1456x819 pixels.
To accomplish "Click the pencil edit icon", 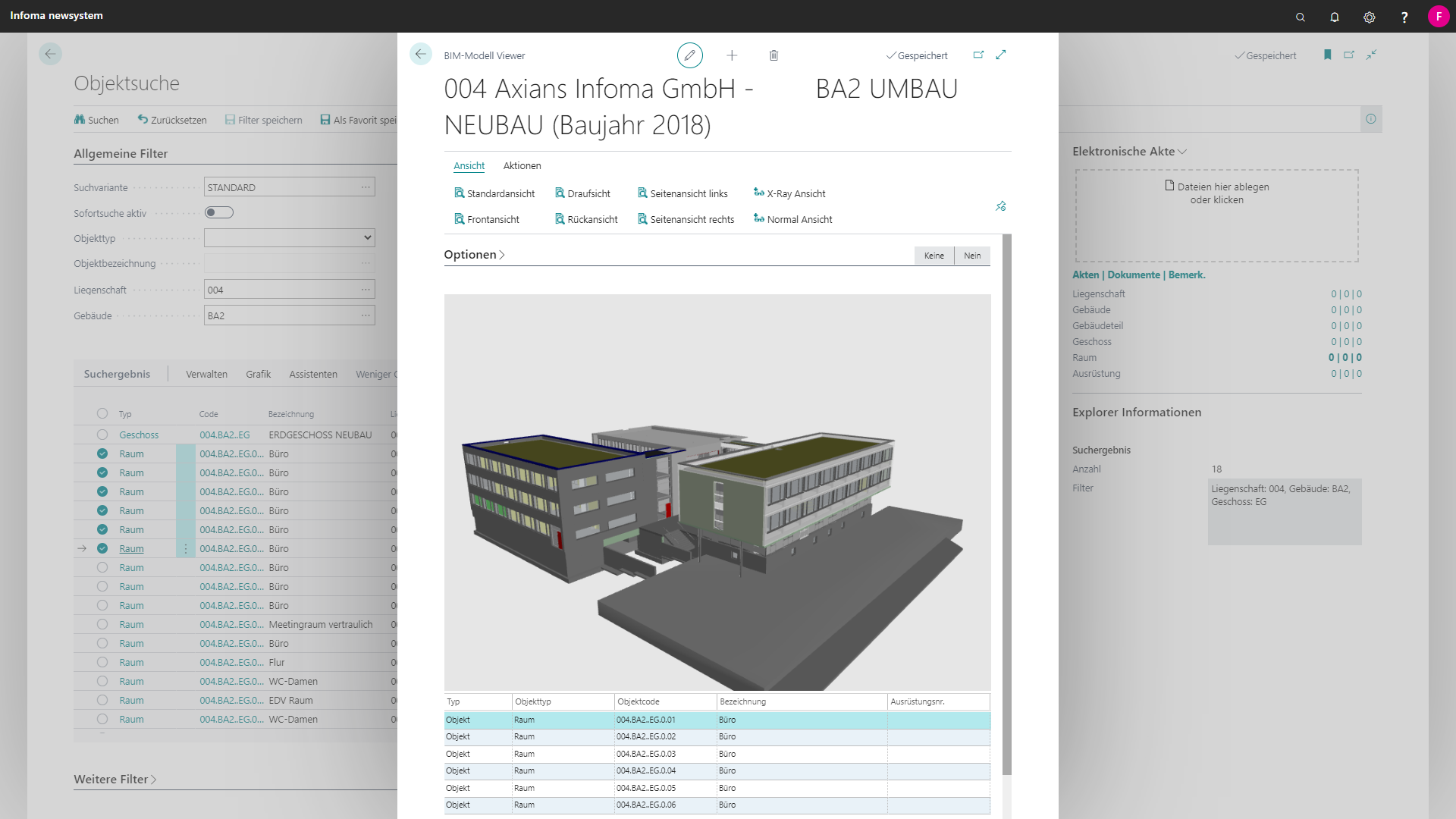I will 689,55.
